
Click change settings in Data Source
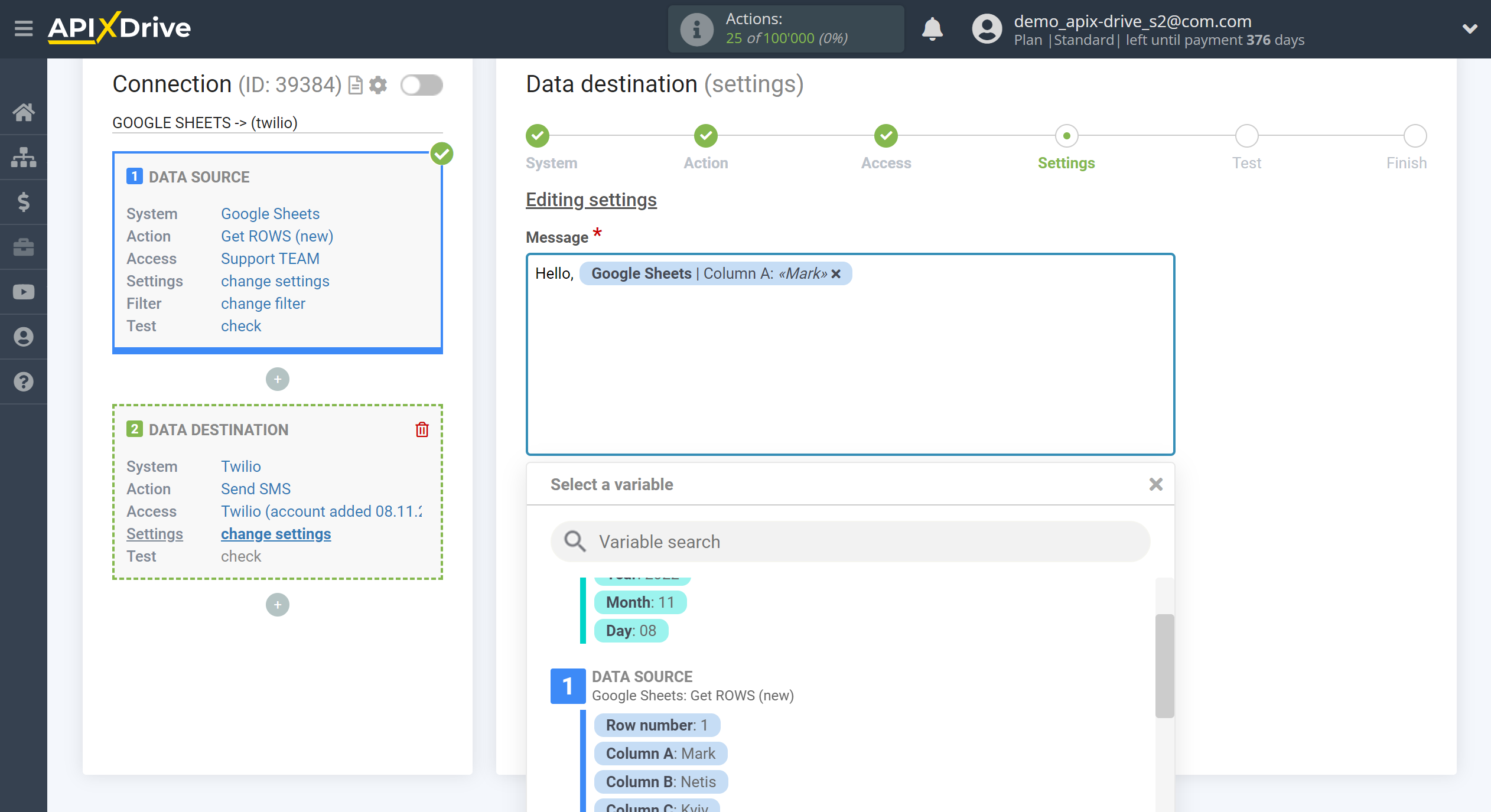275,281
